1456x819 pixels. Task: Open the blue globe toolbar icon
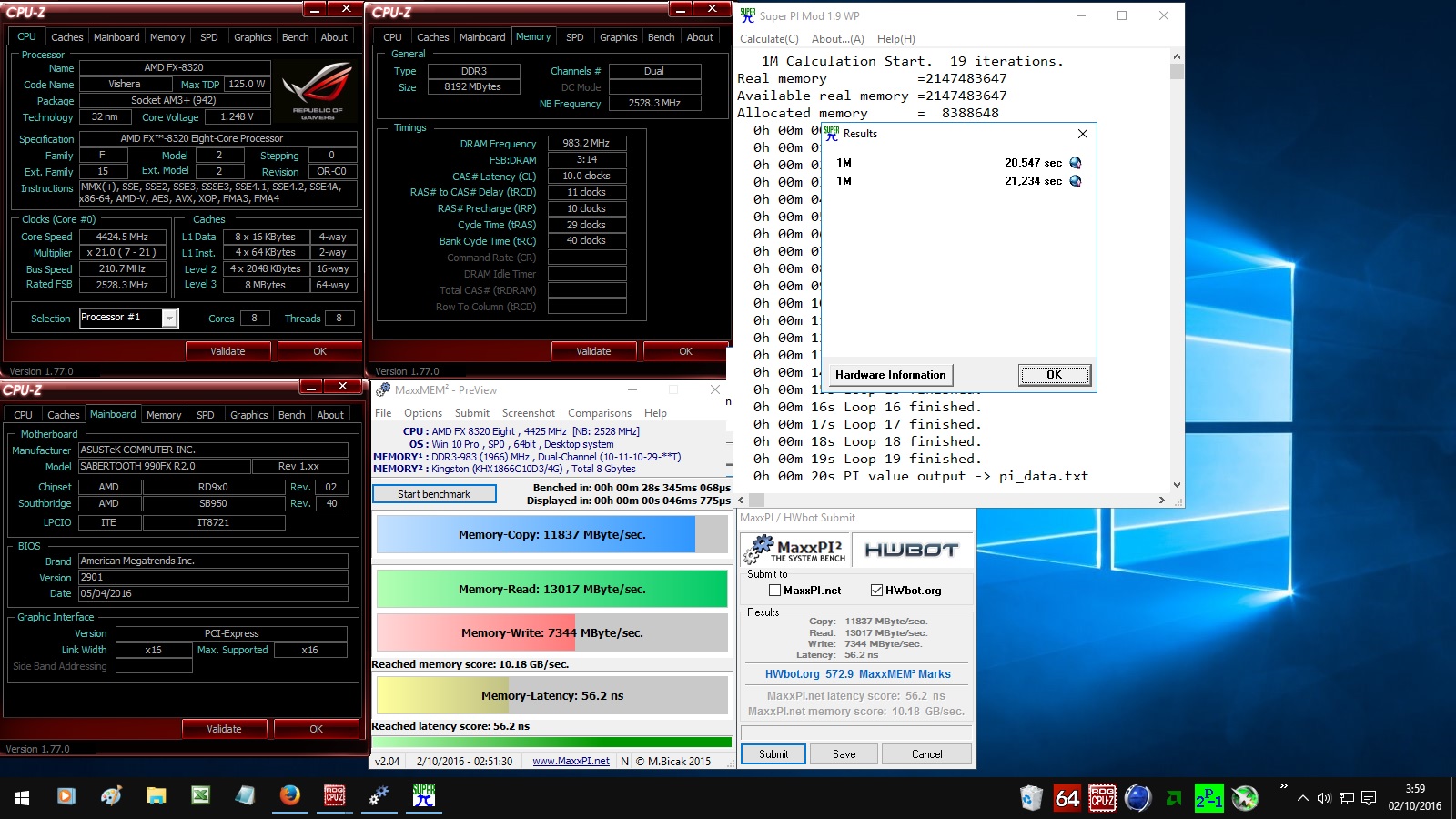[1137, 798]
